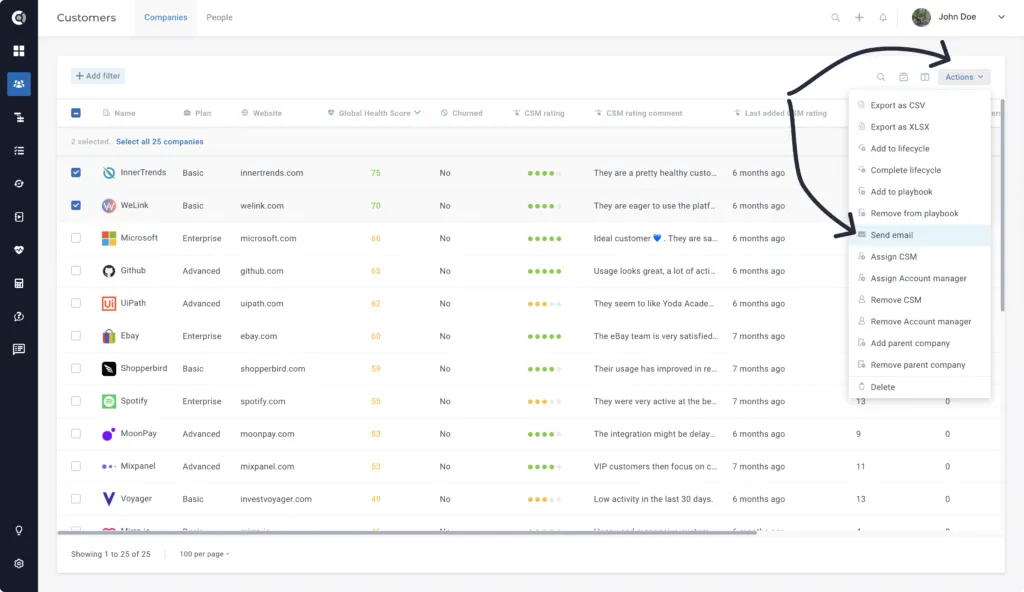
Task: Uncheck the InnerTrends row checkbox
Action: click(76, 173)
